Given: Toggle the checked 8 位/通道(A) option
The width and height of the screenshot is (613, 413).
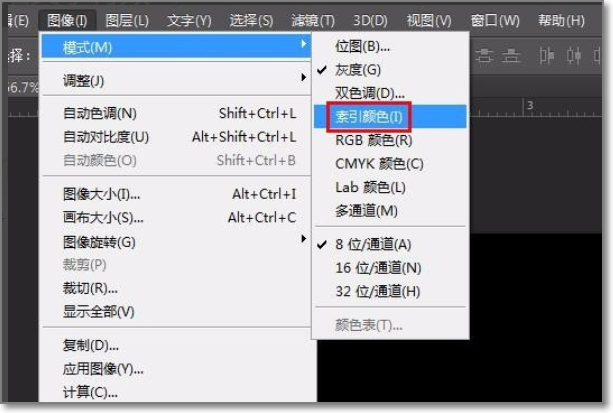Looking at the screenshot, I should (390, 244).
